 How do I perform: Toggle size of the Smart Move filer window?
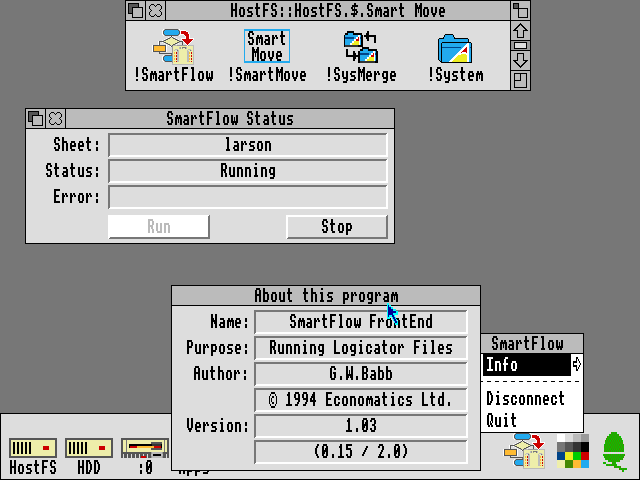(520, 10)
